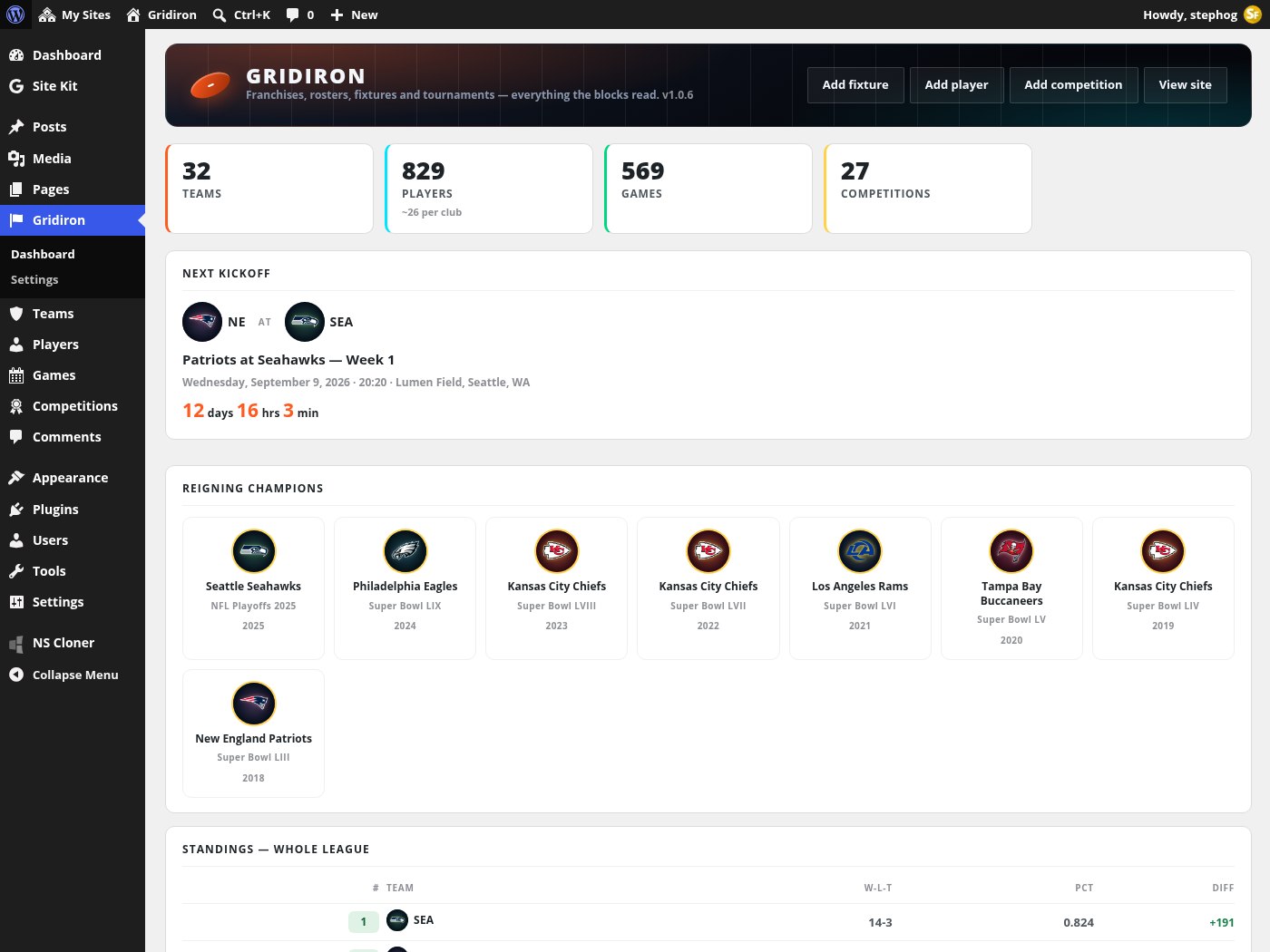This screenshot has height=952, width=1270.
Task: Click the +191 DIFF value
Action: click(1222, 923)
